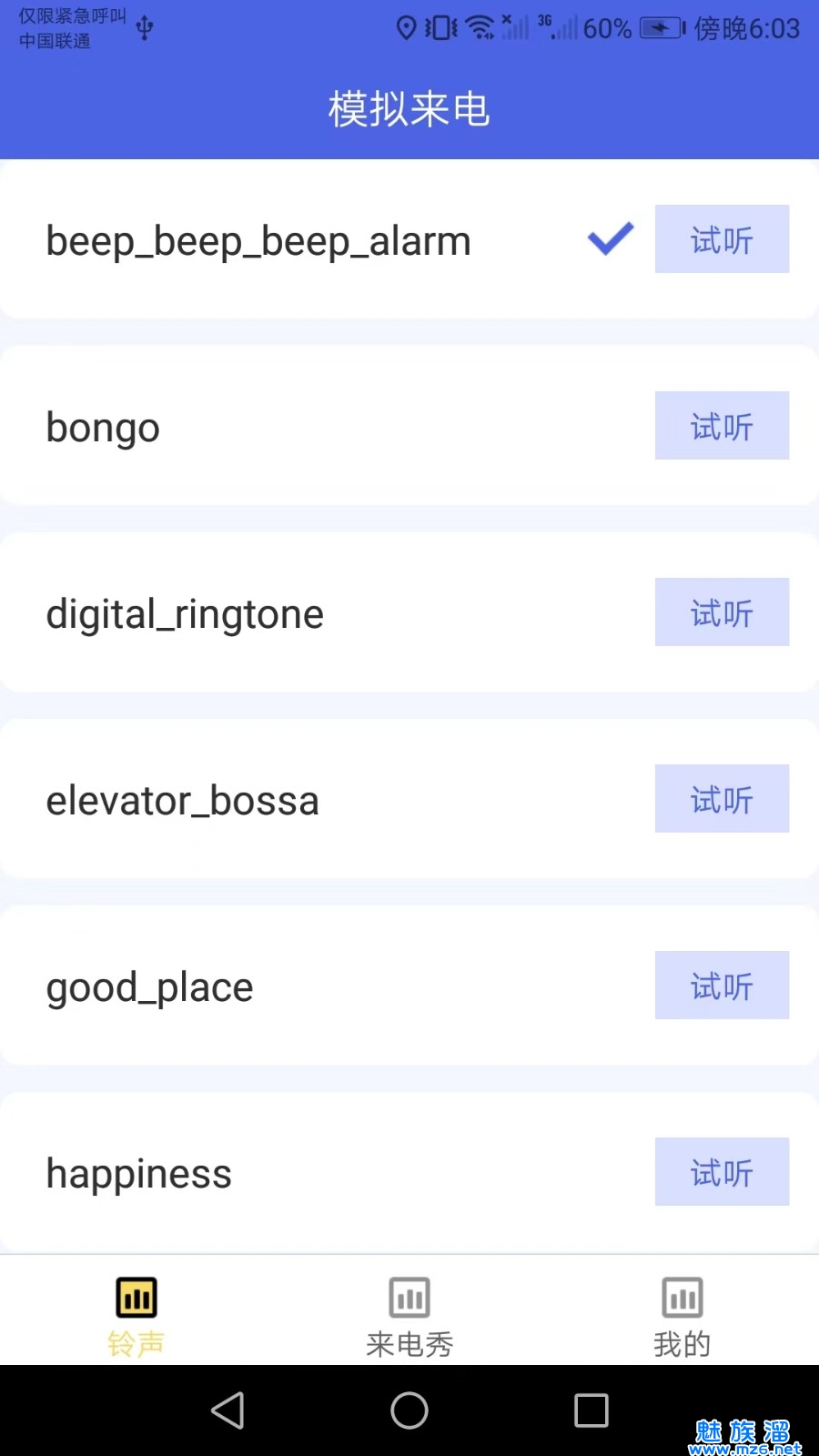Play a preview of digital_ringtone
This screenshot has height=1456, width=819.
pyautogui.click(x=722, y=612)
